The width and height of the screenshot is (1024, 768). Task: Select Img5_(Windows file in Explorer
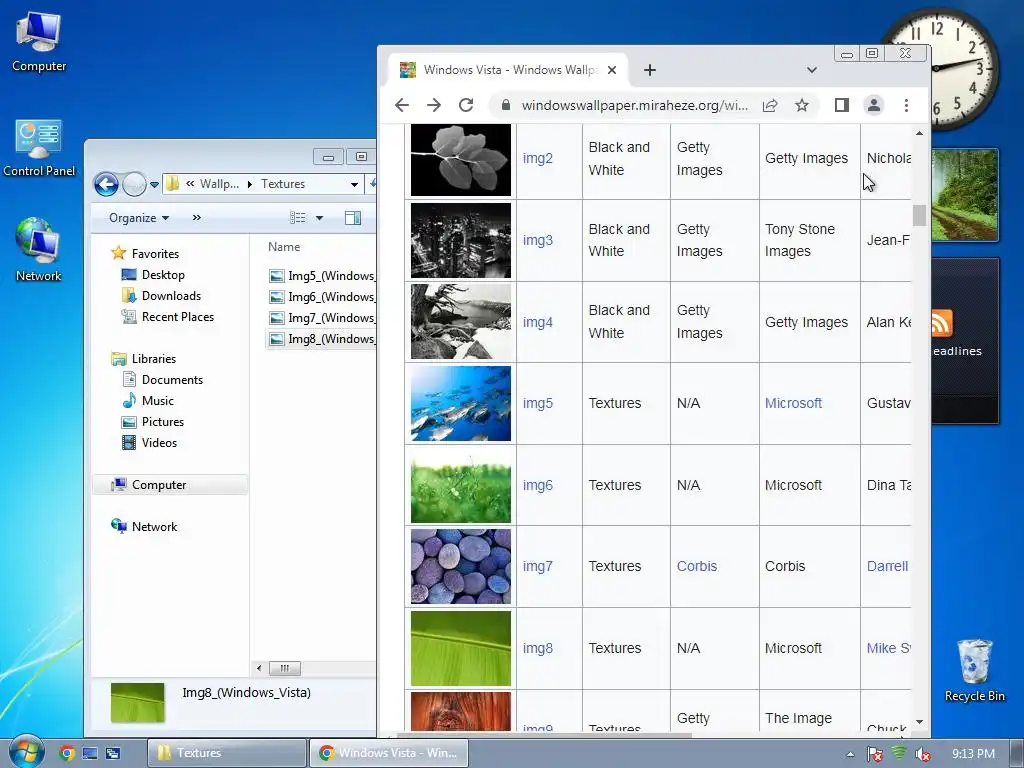pyautogui.click(x=322, y=276)
